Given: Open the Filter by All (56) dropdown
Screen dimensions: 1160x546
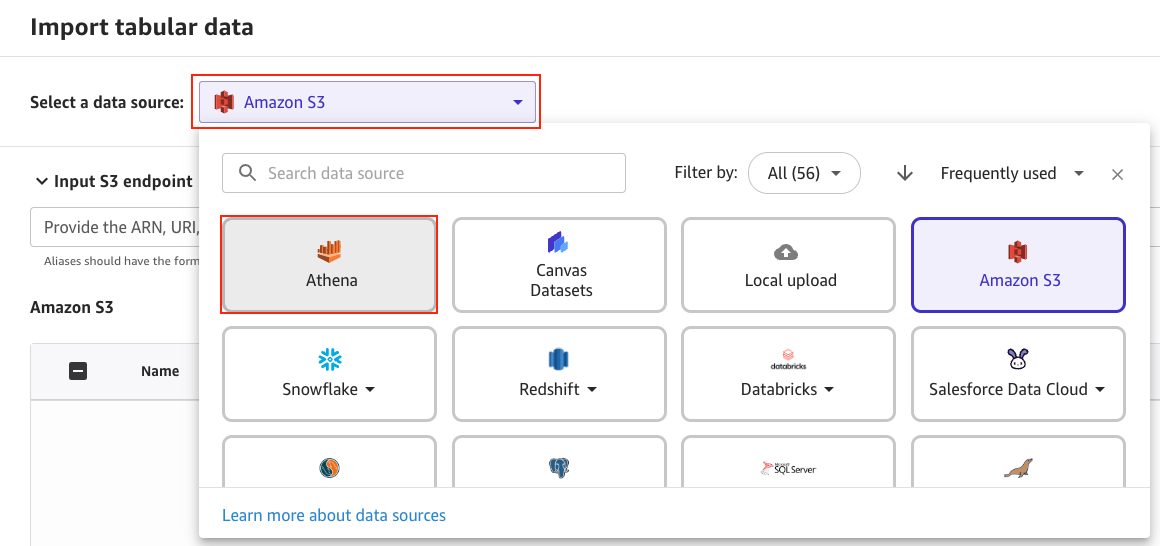Looking at the screenshot, I should point(804,173).
